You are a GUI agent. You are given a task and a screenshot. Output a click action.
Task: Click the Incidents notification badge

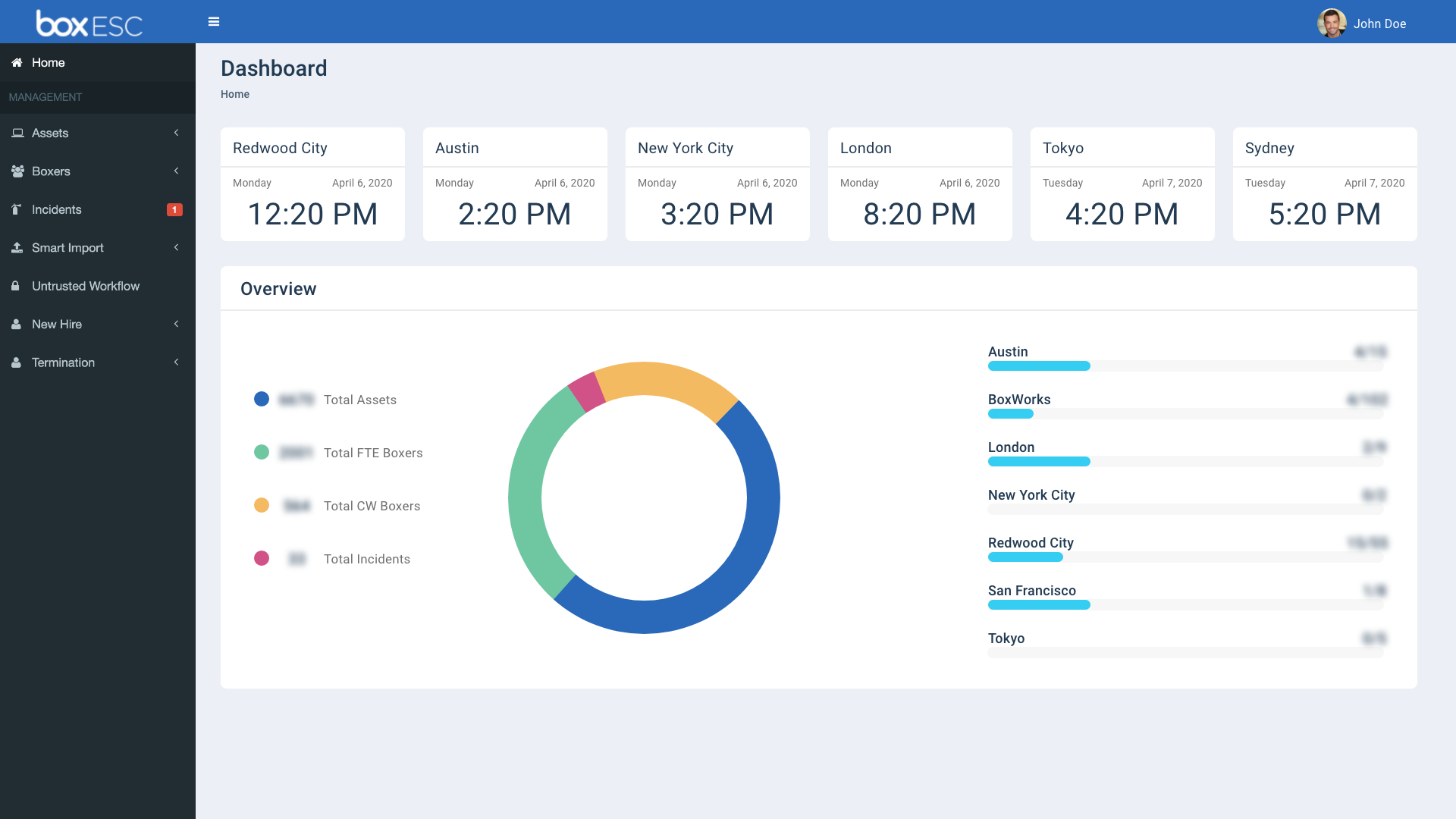[175, 210]
